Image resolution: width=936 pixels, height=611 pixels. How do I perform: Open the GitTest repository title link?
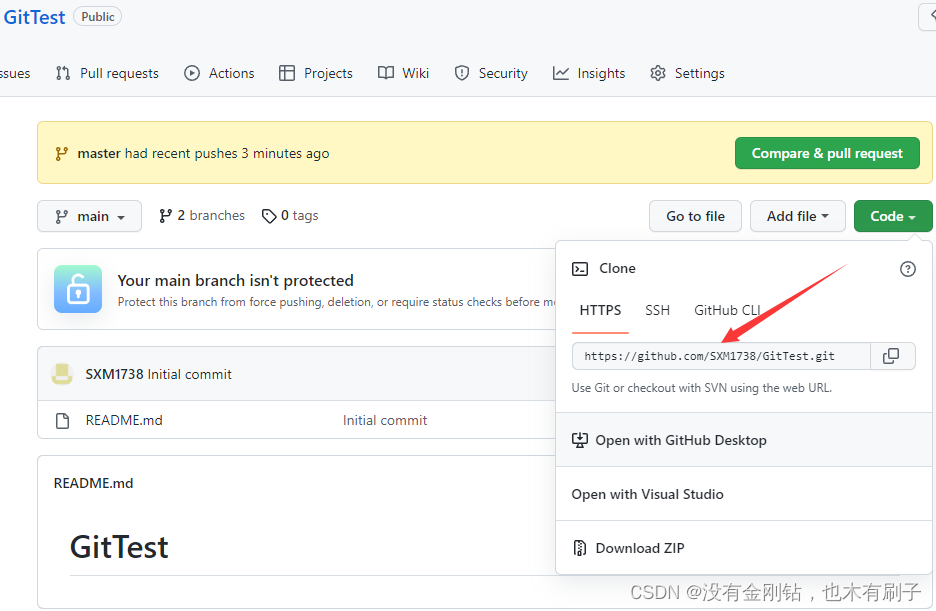pyautogui.click(x=34, y=17)
